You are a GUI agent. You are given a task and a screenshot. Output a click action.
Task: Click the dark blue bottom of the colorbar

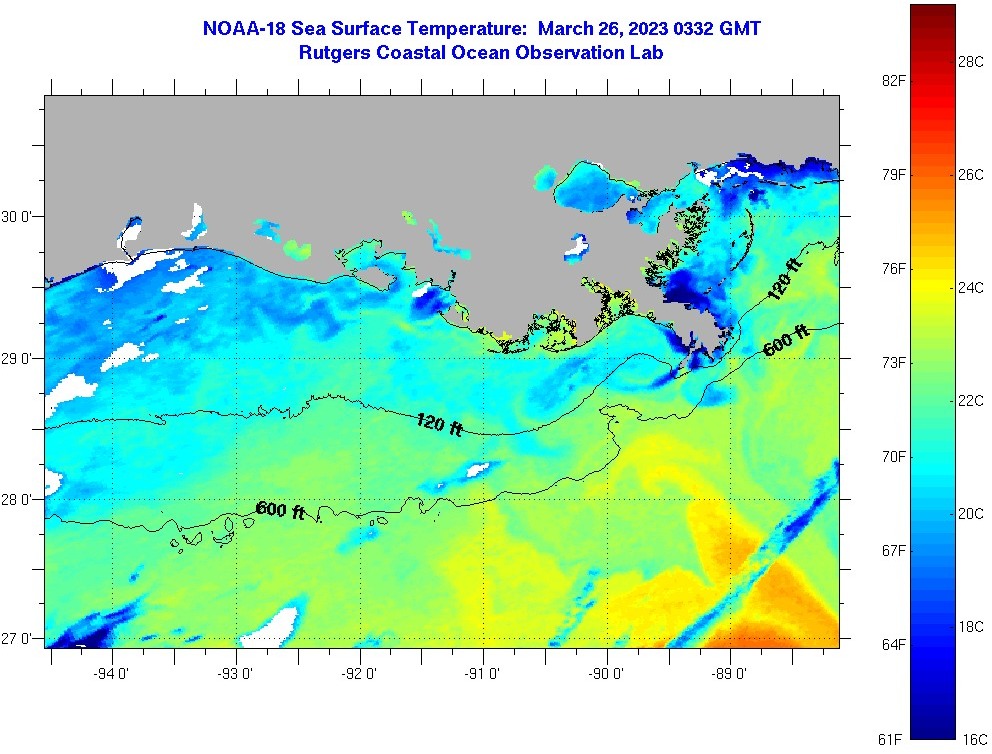pyautogui.click(x=933, y=727)
